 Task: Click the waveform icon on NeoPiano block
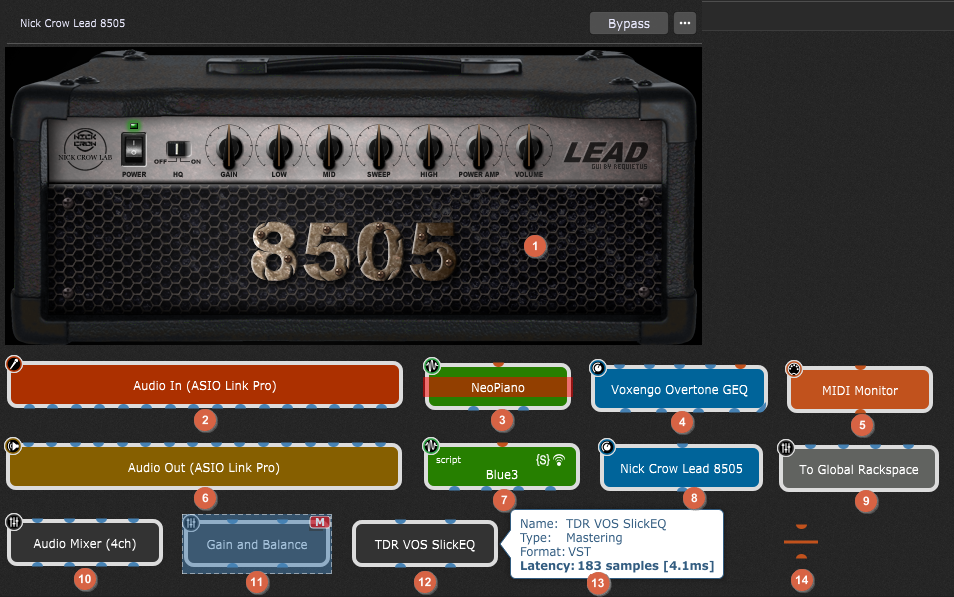point(431,366)
